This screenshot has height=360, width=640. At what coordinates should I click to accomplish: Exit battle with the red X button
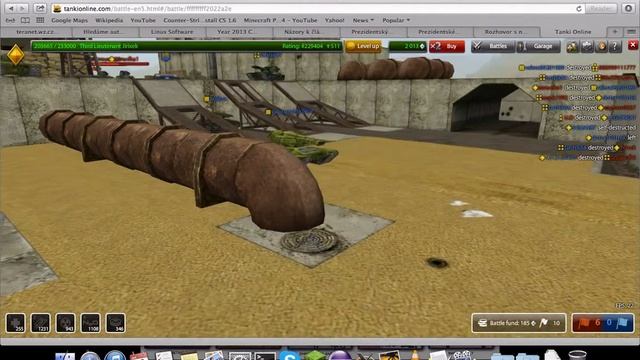pos(633,45)
